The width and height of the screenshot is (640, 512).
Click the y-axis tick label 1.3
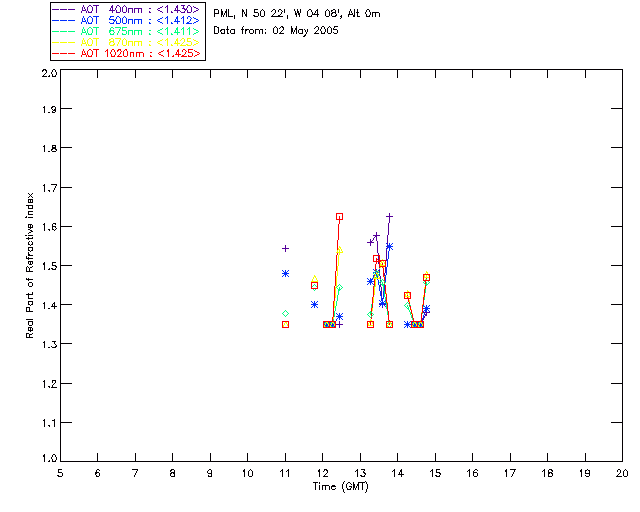pyautogui.click(x=49, y=345)
